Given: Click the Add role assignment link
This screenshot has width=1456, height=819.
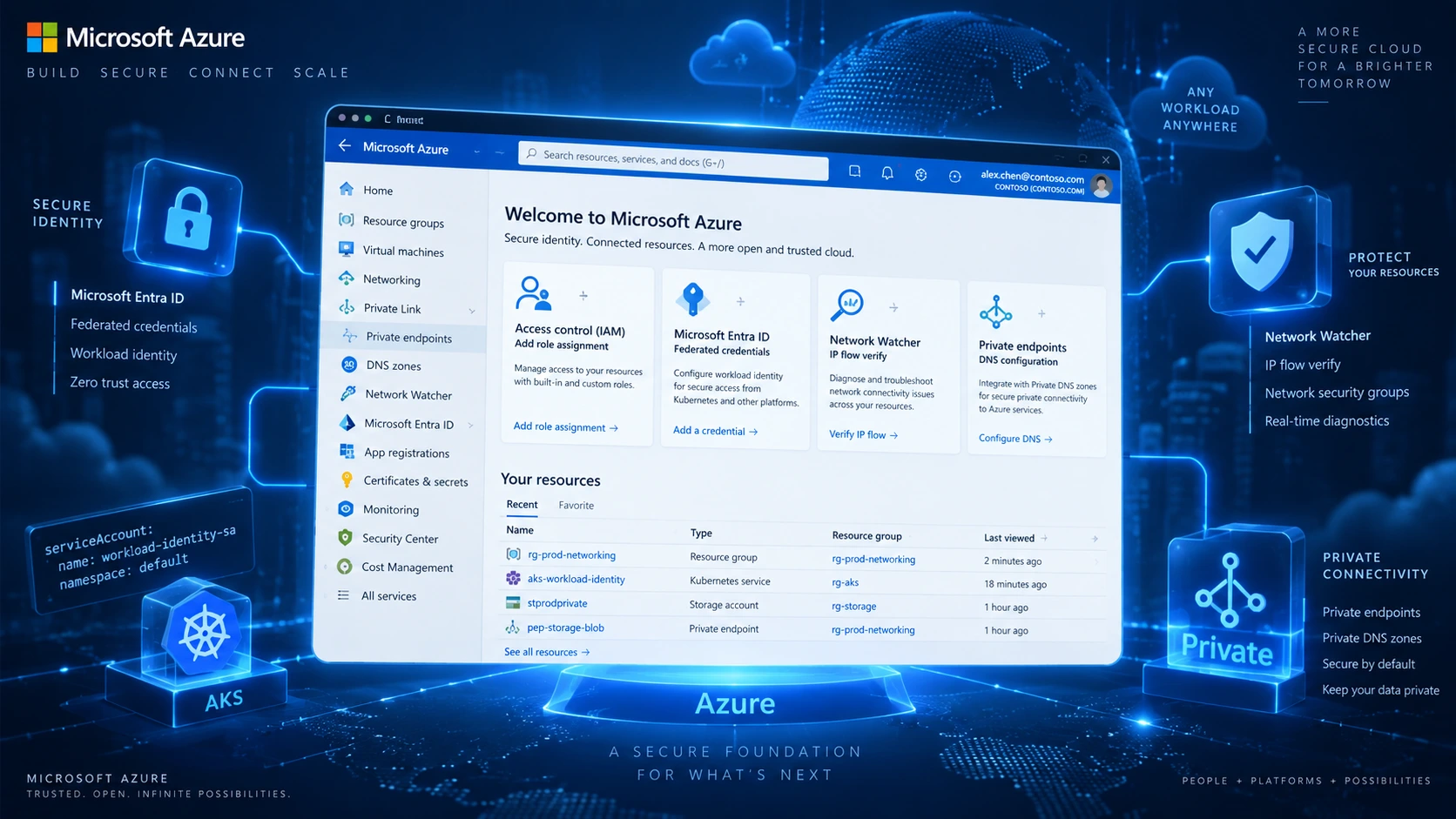Looking at the screenshot, I should pos(566,427).
